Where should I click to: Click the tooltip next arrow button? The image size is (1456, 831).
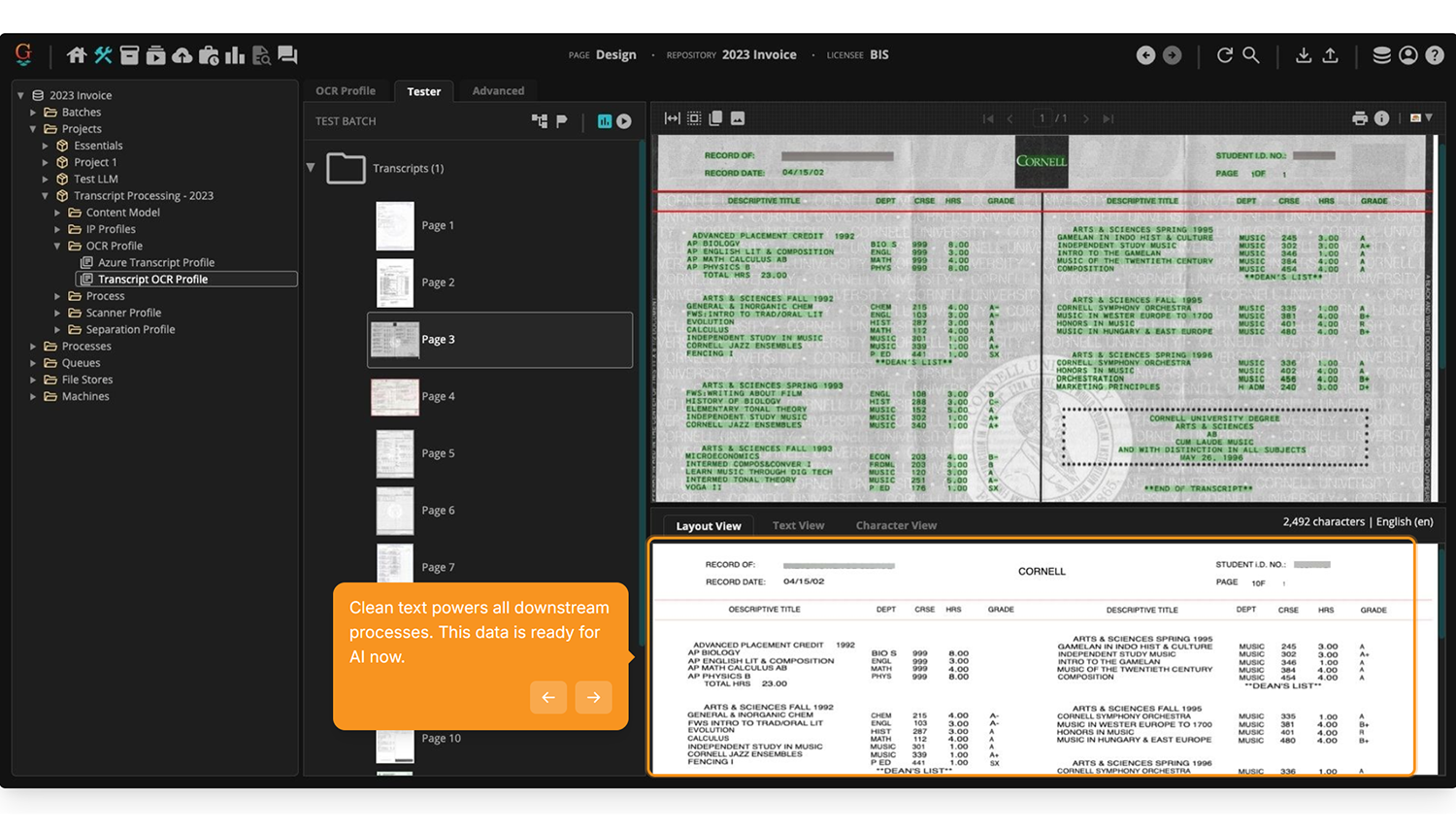[593, 697]
